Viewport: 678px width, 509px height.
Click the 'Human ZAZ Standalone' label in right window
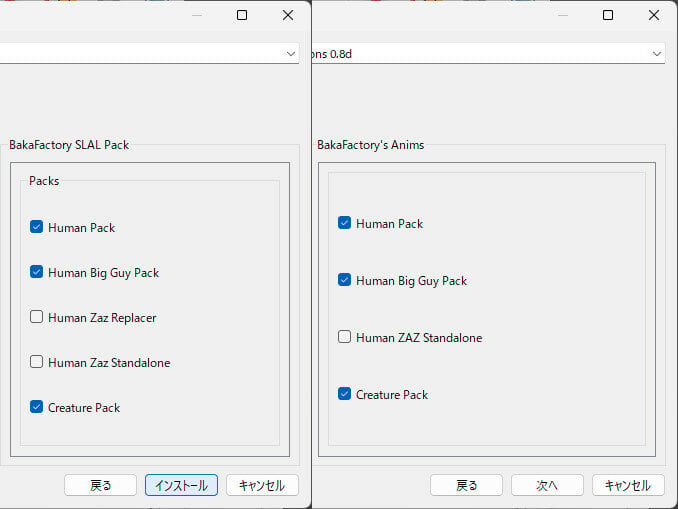coord(419,338)
